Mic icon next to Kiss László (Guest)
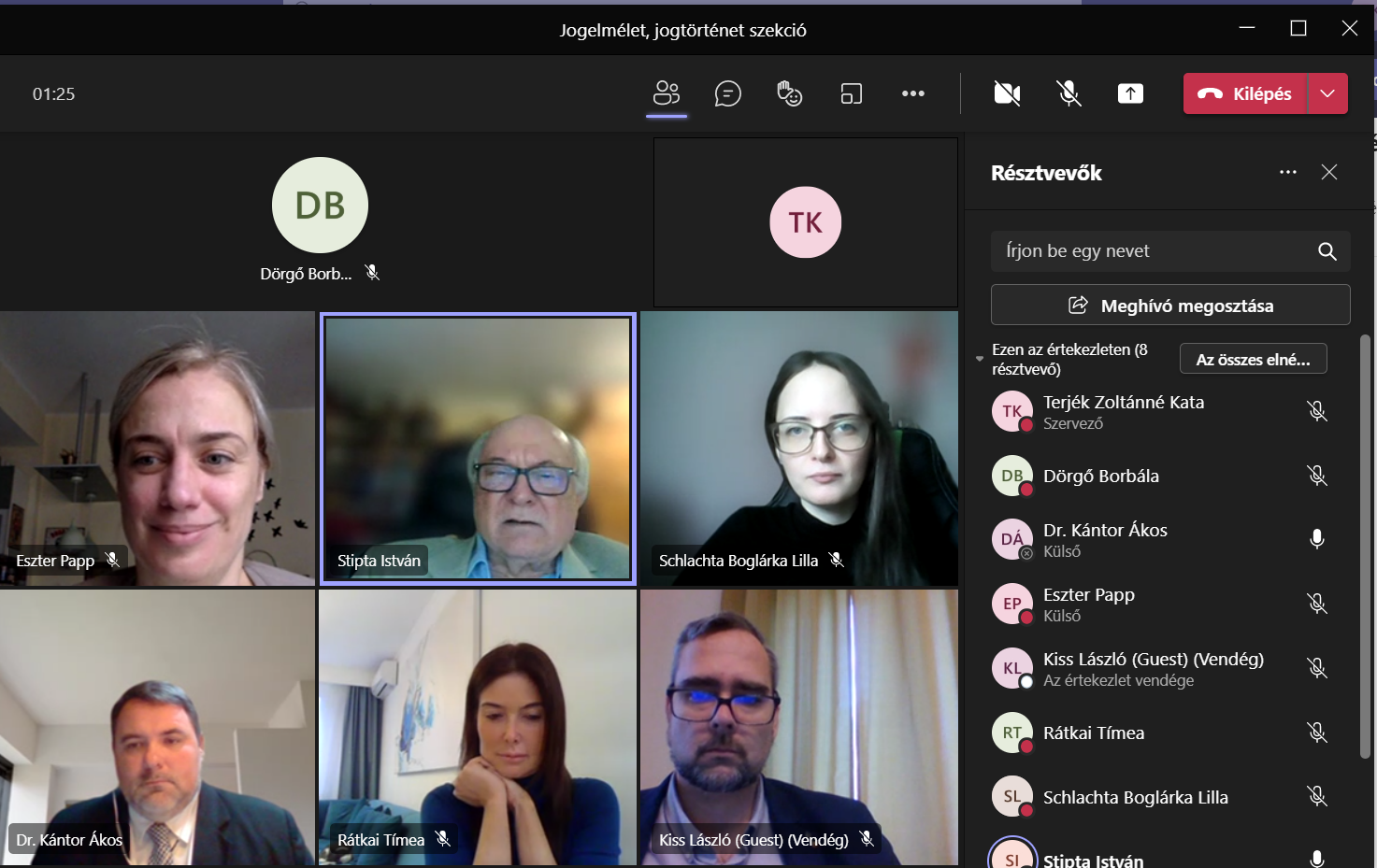 point(1317,668)
